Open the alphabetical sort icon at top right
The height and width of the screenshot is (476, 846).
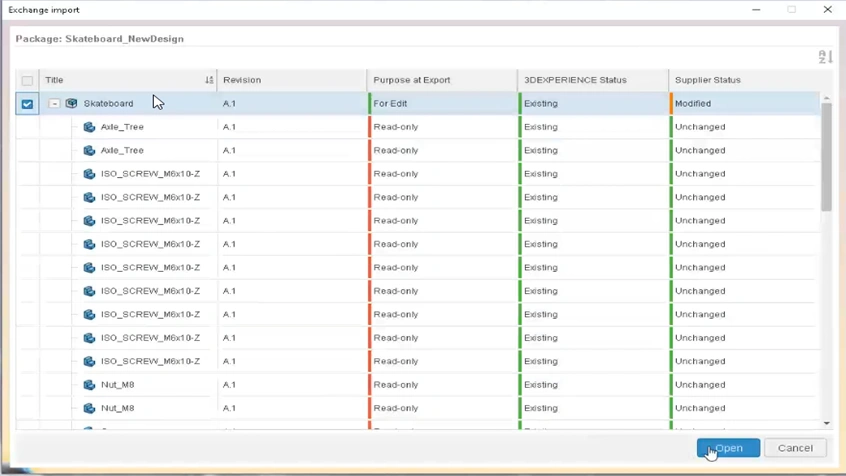(825, 57)
